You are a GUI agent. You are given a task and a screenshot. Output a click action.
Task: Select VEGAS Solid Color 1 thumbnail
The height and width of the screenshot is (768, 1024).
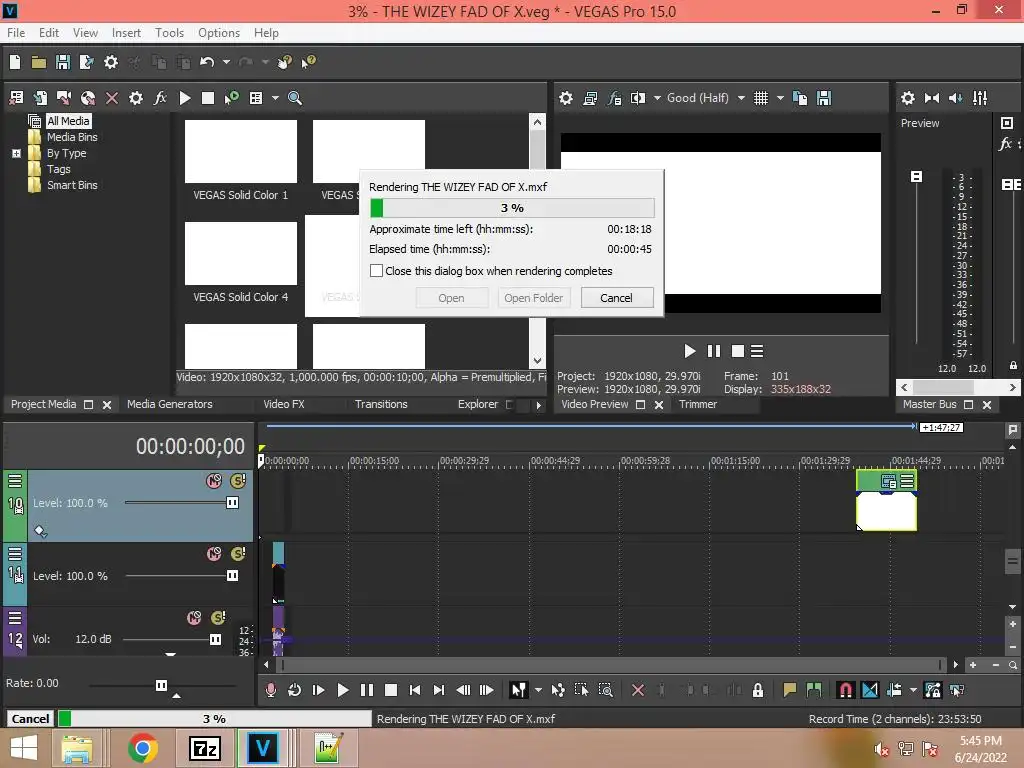pos(240,152)
